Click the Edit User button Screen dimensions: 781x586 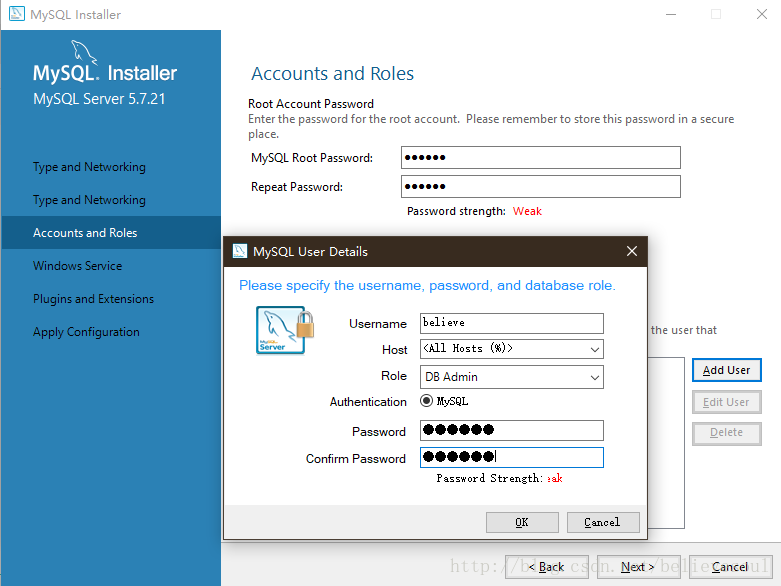pos(726,402)
